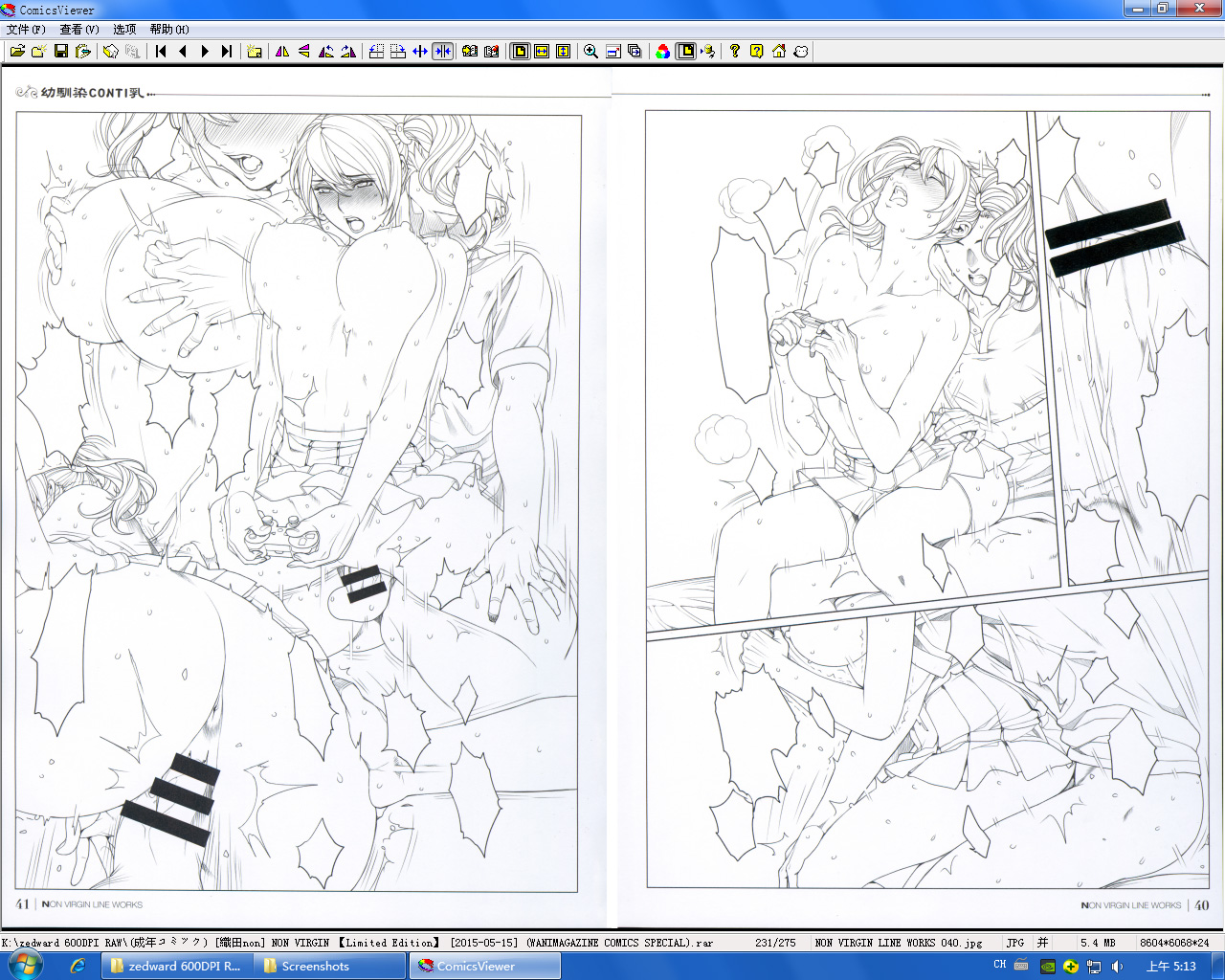Open the 文件(F) menu

click(25, 29)
